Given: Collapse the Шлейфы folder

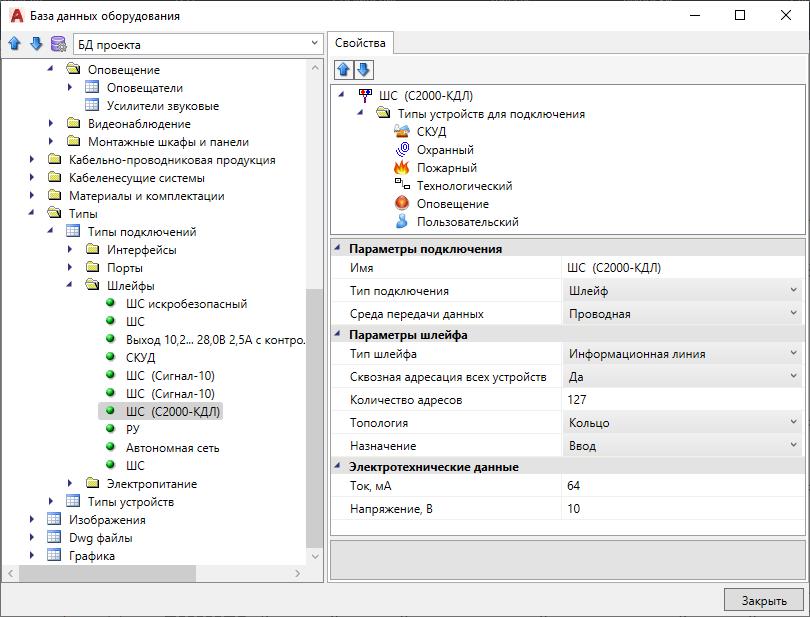Looking at the screenshot, I should coord(70,286).
